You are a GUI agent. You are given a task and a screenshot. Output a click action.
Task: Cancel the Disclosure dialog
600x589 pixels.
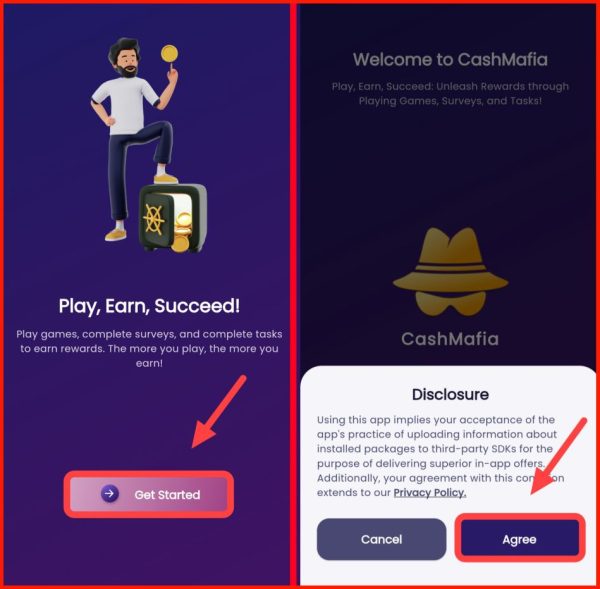point(382,539)
